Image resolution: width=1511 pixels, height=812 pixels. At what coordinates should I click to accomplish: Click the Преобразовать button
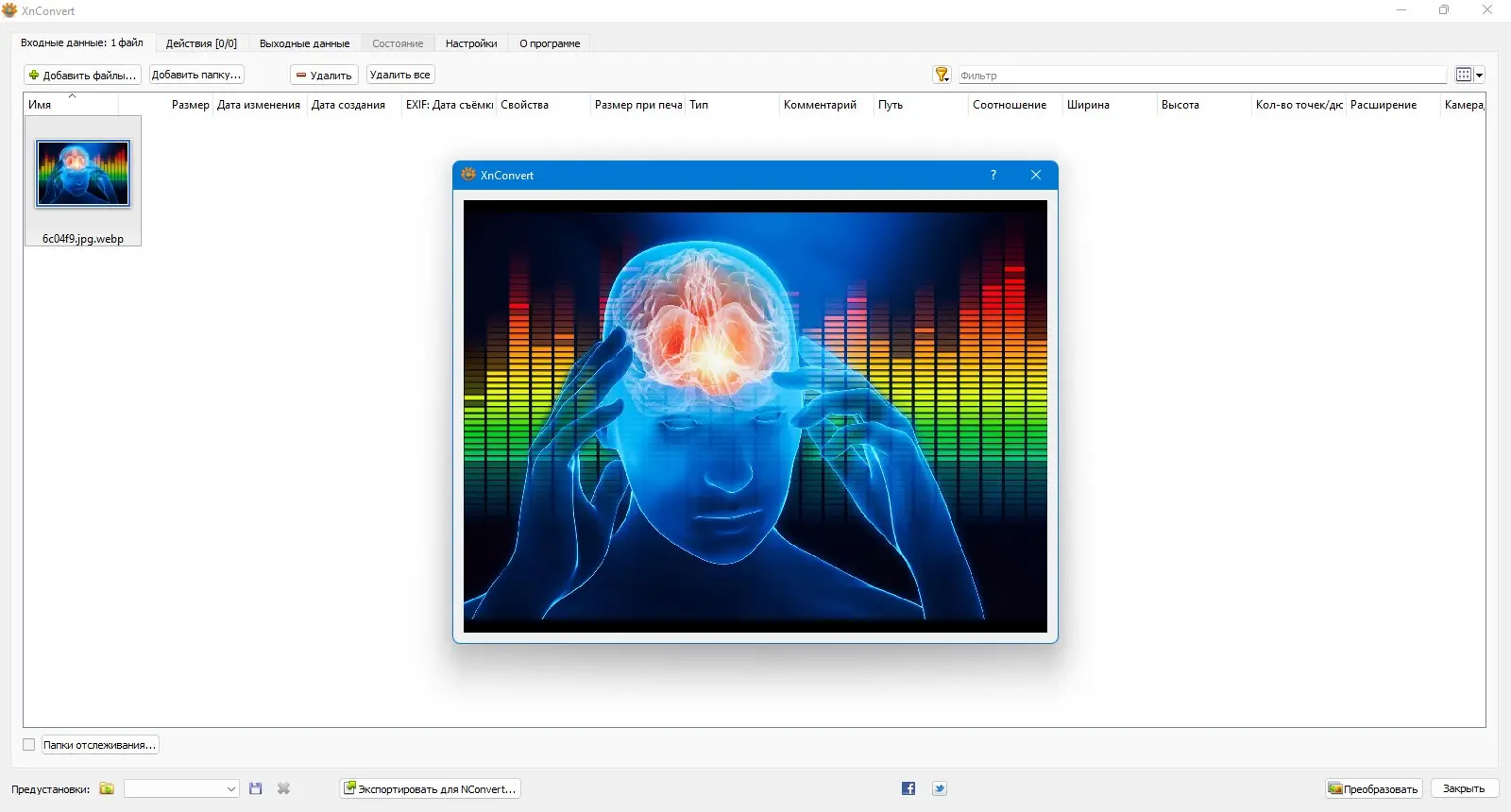[x=1374, y=788]
